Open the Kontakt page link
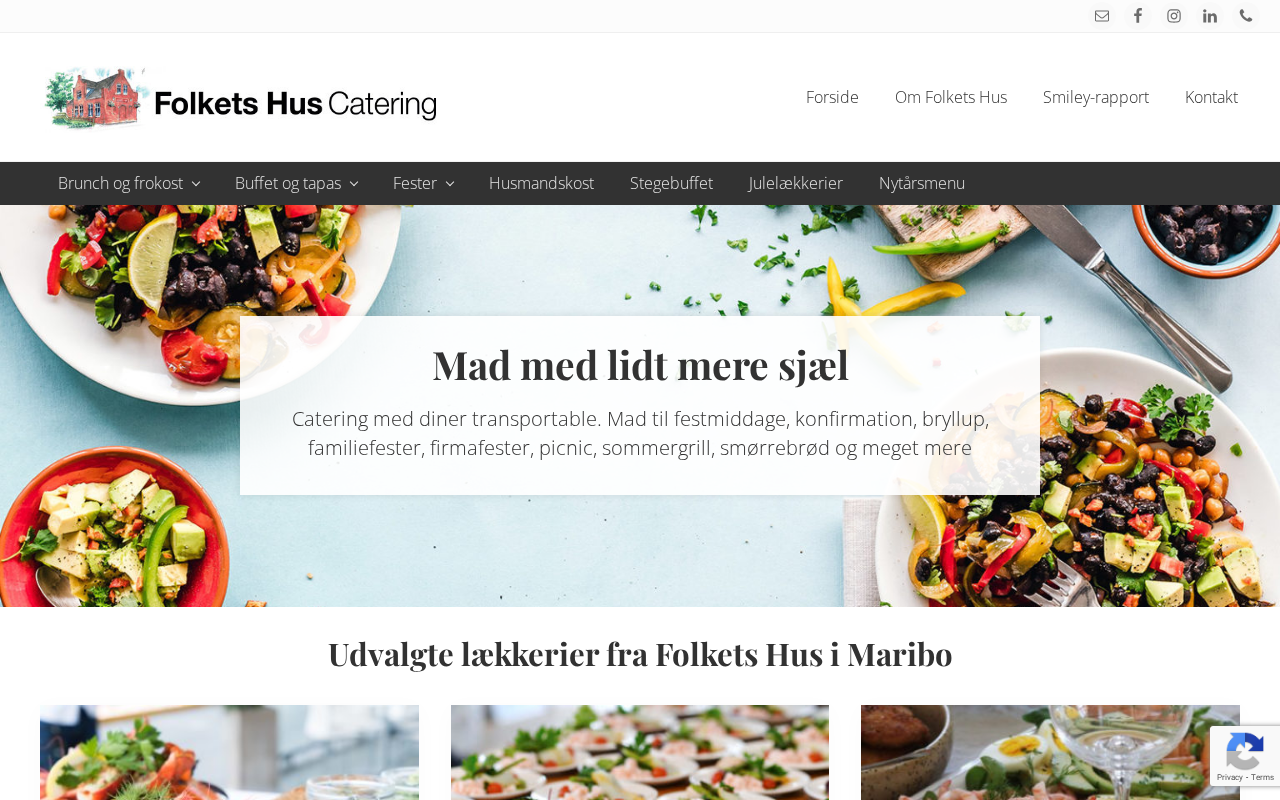The image size is (1280, 800). pyautogui.click(x=1211, y=97)
